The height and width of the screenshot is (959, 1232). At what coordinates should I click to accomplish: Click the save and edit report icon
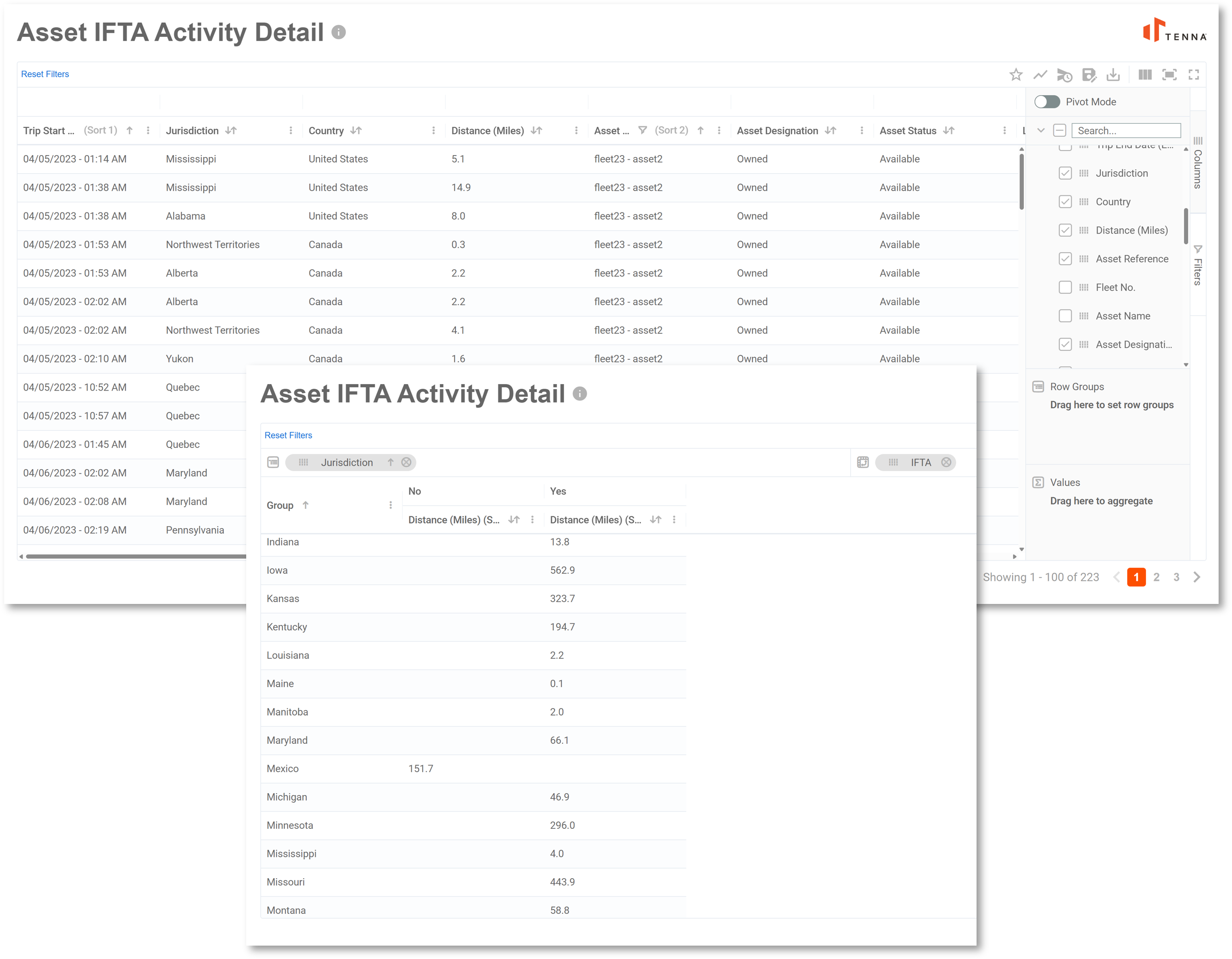click(1089, 74)
